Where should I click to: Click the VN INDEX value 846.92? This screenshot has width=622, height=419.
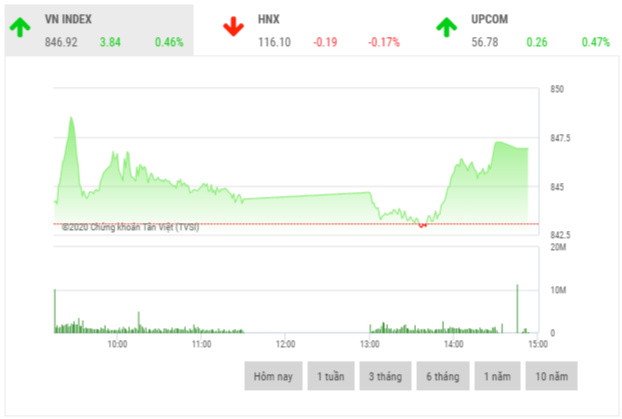coord(62,42)
